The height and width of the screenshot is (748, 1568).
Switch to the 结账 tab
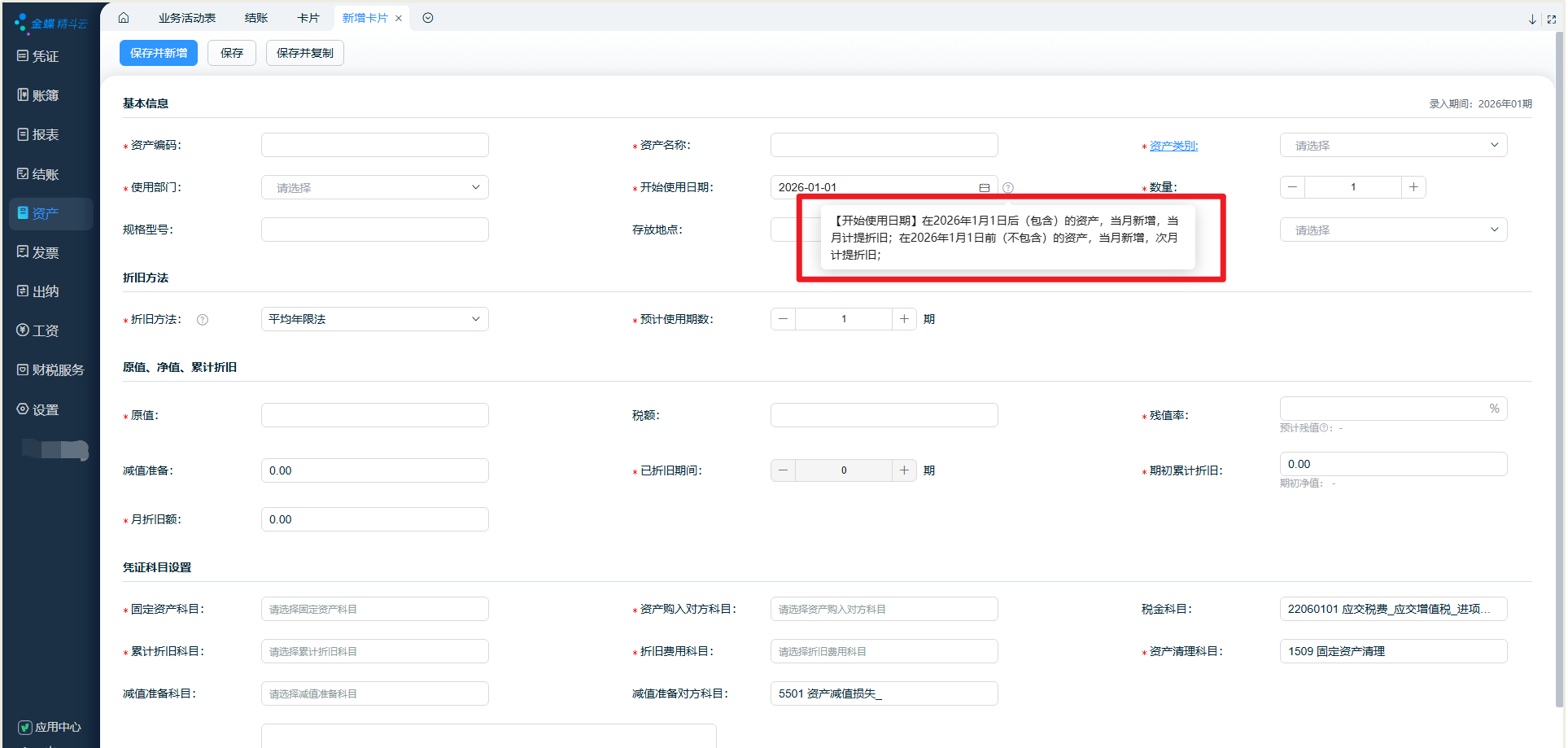pos(256,18)
